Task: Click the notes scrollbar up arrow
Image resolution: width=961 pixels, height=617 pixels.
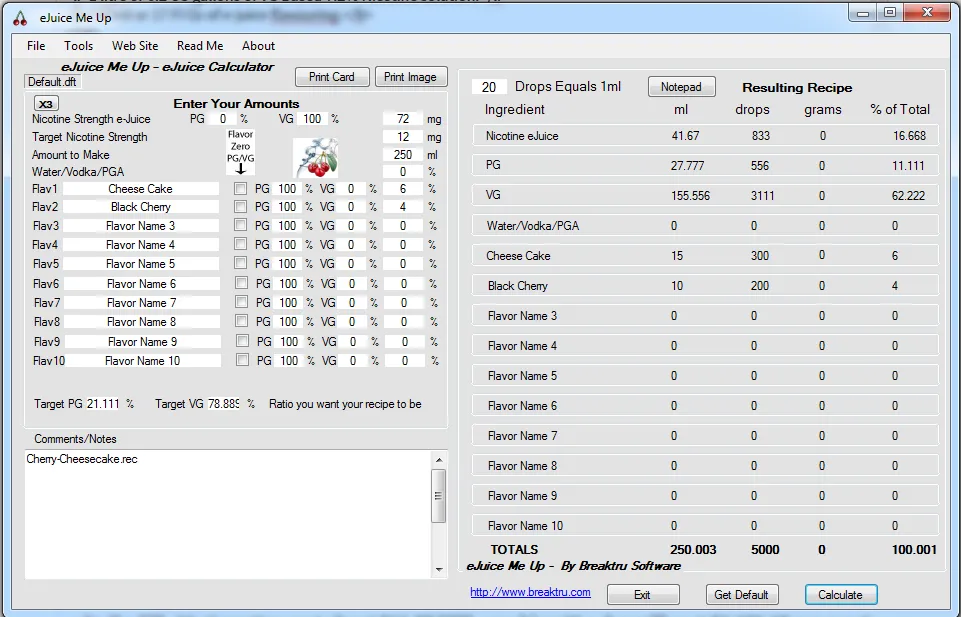Action: tap(439, 460)
